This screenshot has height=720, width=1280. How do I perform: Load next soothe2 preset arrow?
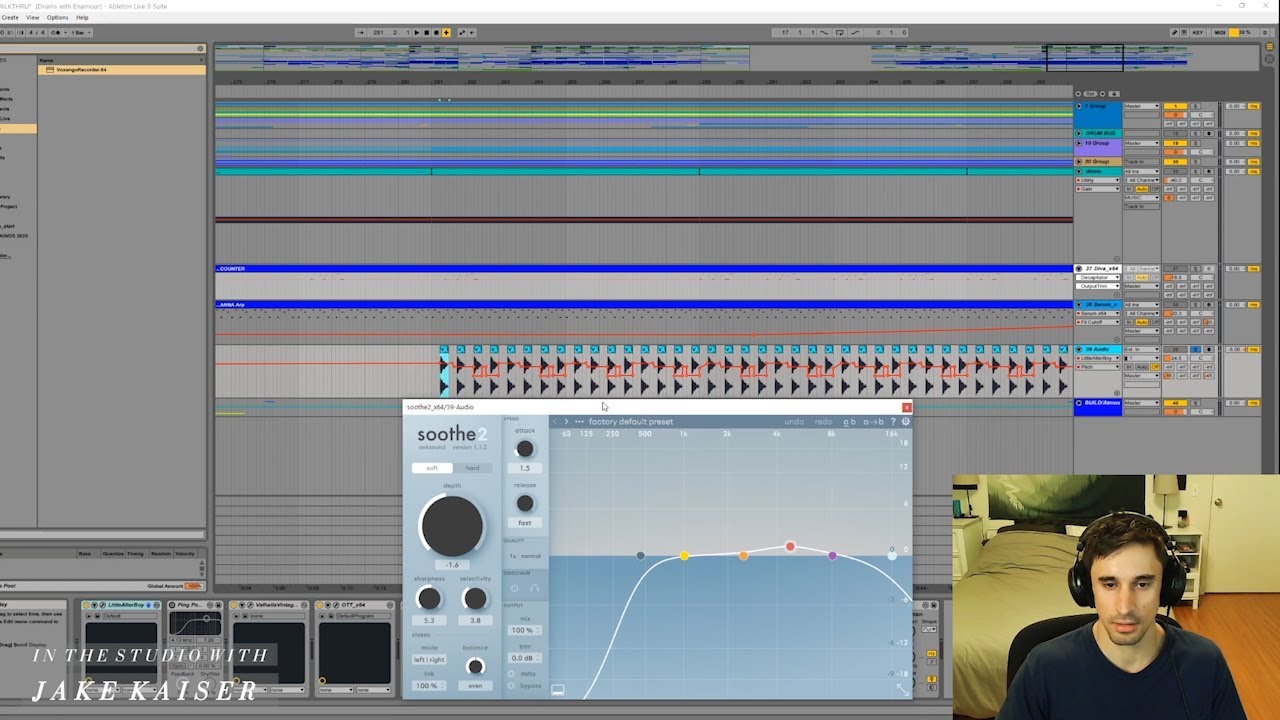point(566,421)
